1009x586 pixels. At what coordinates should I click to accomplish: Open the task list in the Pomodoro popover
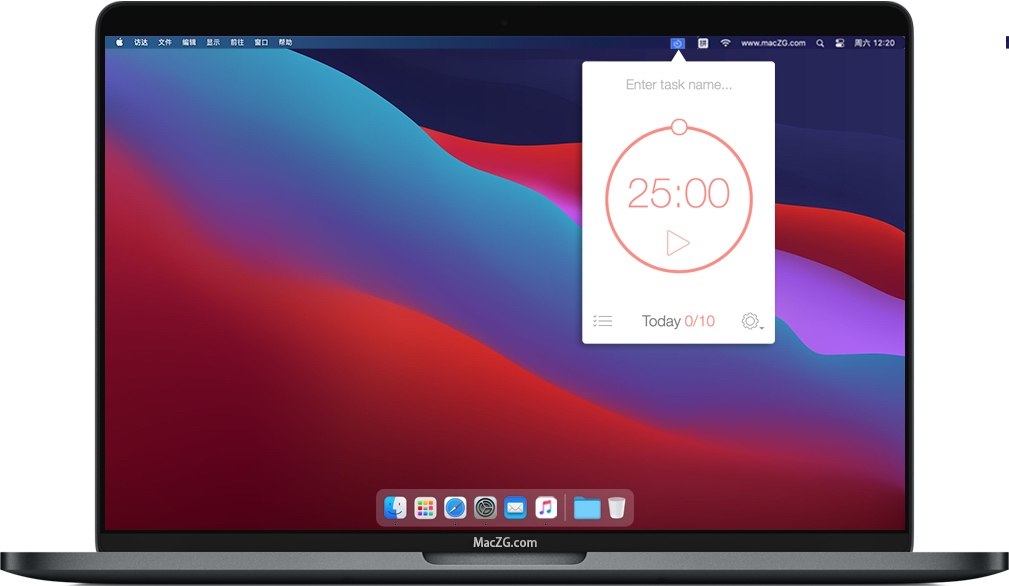coord(603,320)
